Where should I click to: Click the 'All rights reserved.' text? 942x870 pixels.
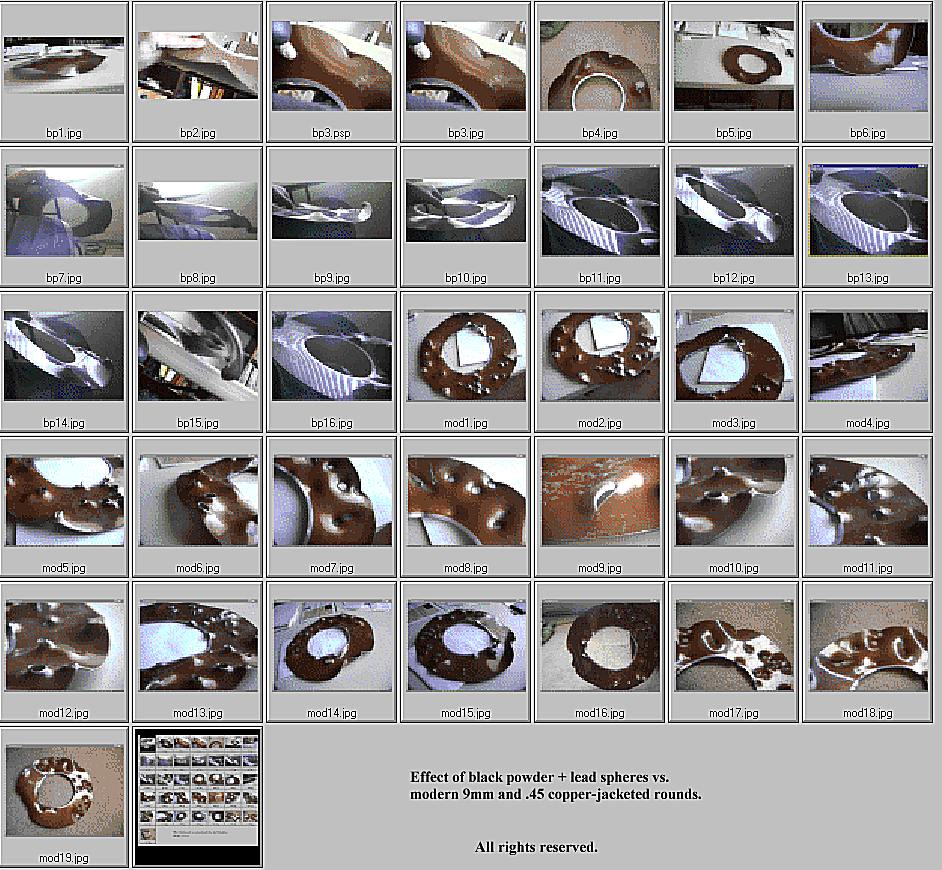[536, 847]
